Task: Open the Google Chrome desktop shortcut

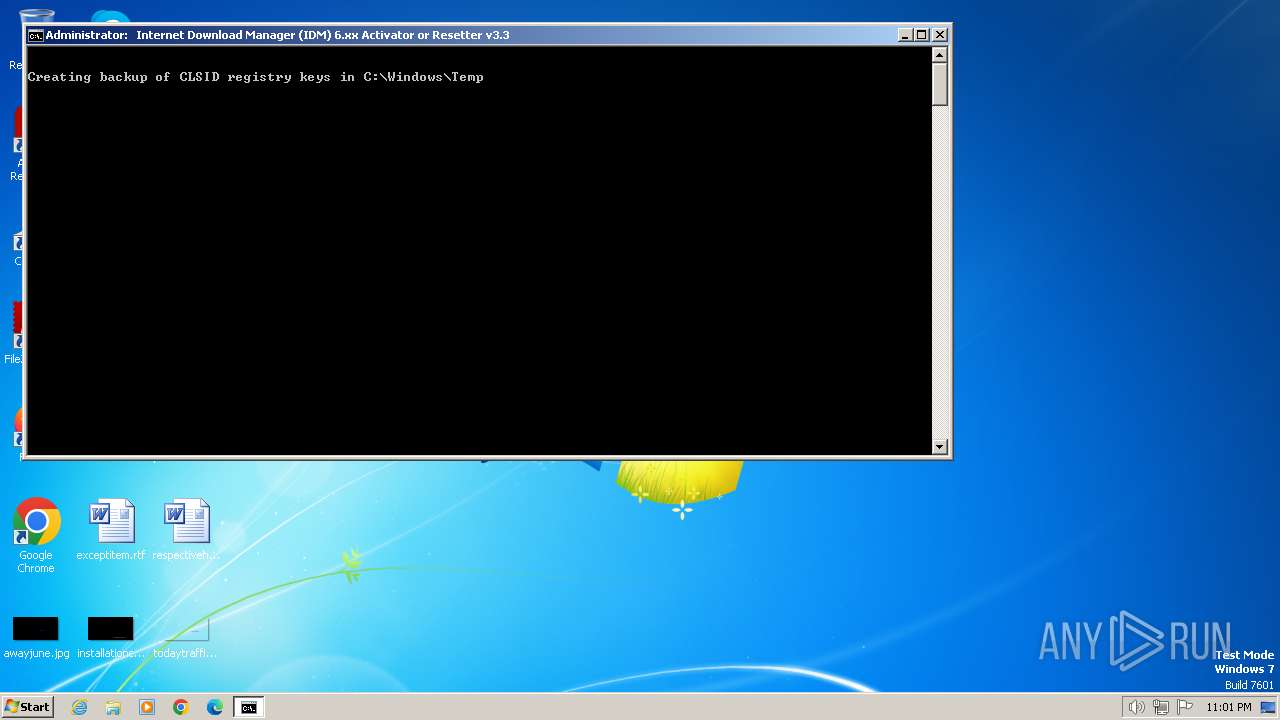Action: pyautogui.click(x=36, y=535)
